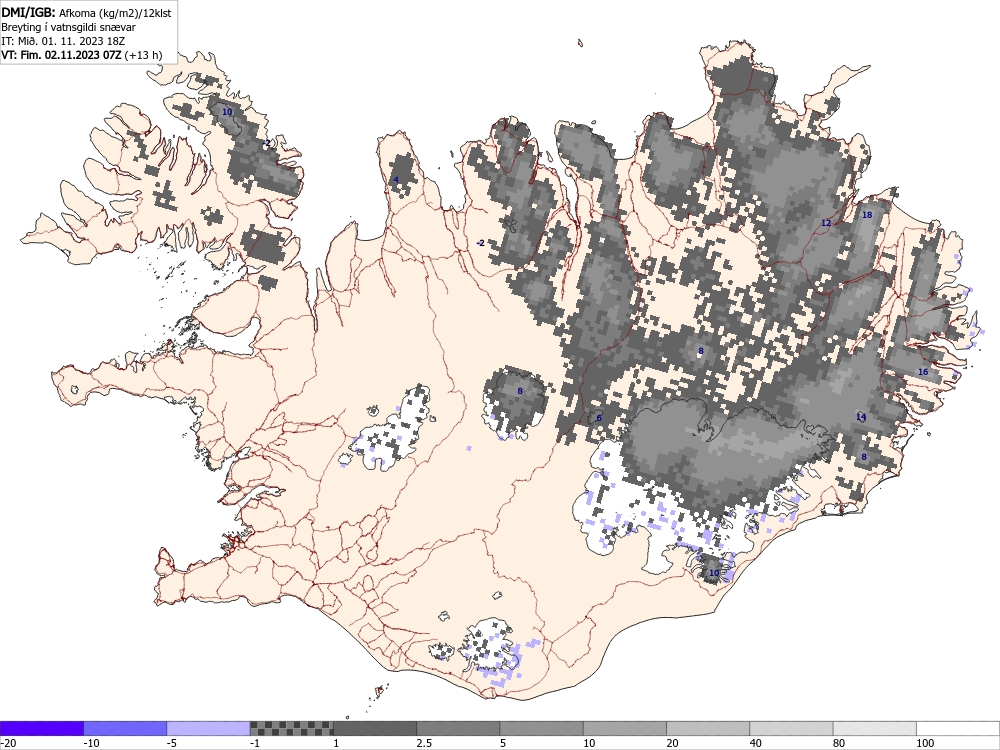Click the '(+13 h)' forecast offset text
This screenshot has height=750, width=1000.
point(143,55)
